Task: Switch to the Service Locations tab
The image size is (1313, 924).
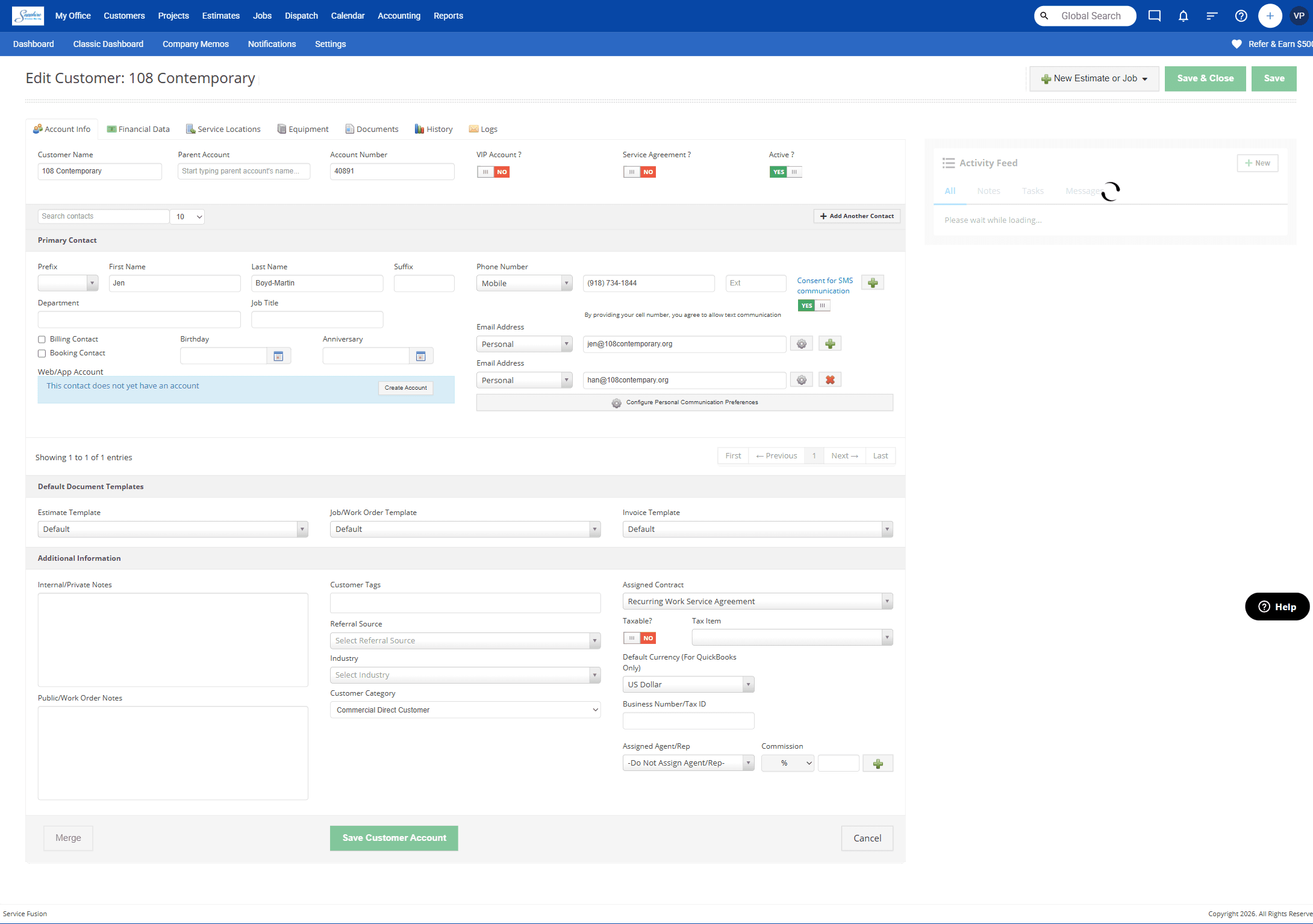Action: 223,130
